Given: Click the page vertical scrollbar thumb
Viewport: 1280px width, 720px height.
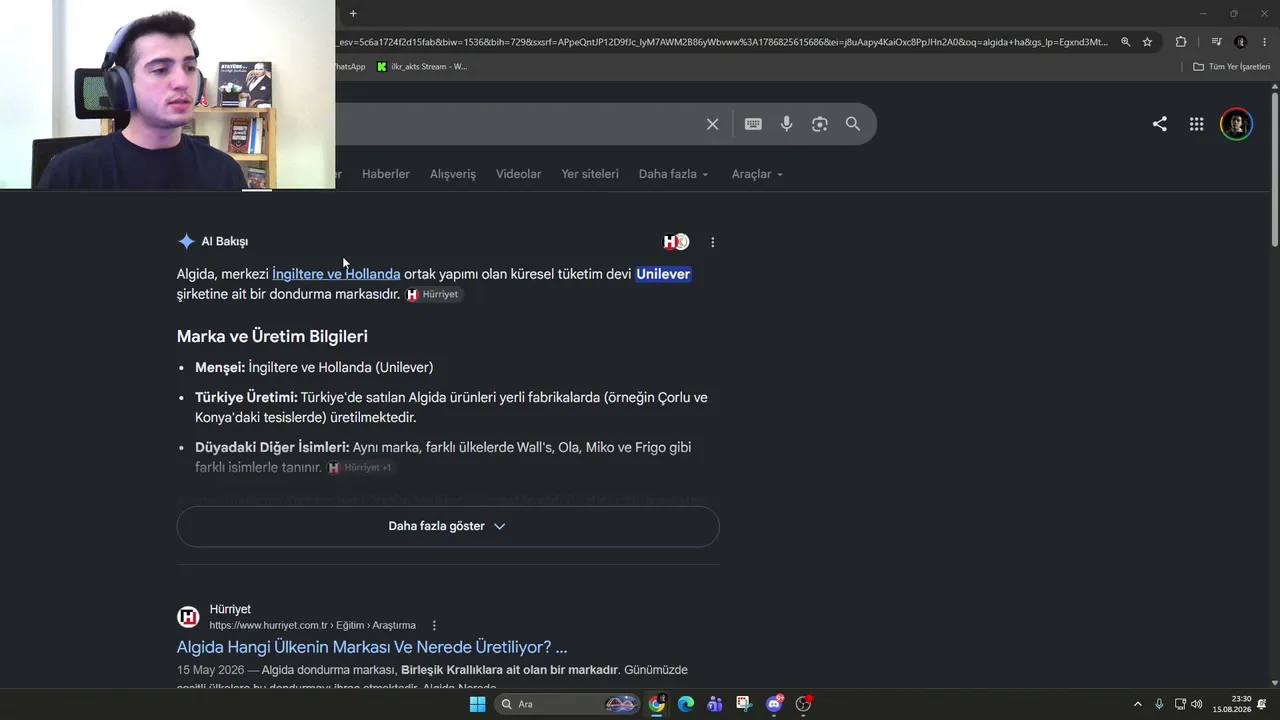Looking at the screenshot, I should (1275, 168).
